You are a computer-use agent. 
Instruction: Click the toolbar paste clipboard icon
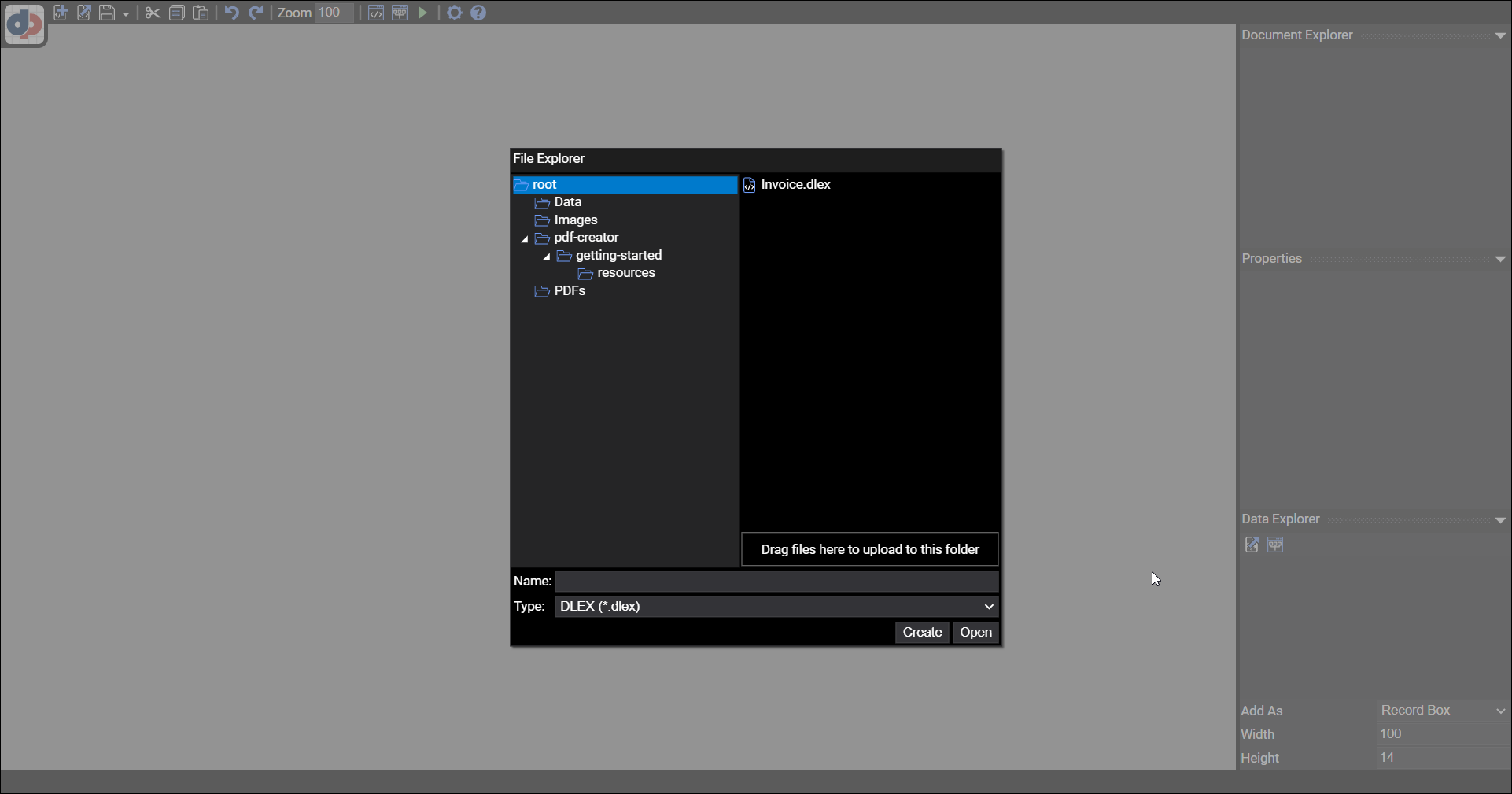click(201, 13)
